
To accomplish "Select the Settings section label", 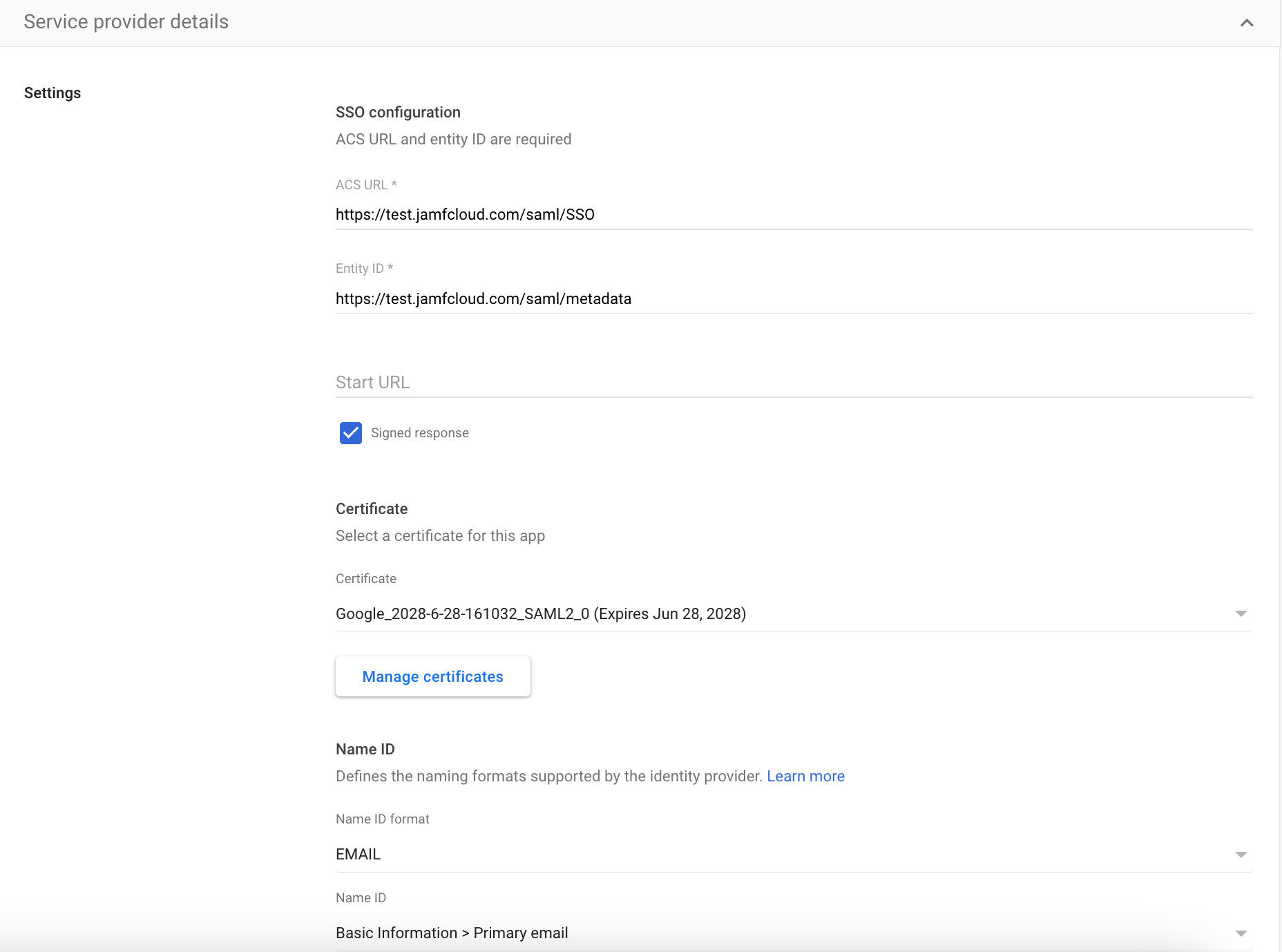I will click(x=52, y=93).
